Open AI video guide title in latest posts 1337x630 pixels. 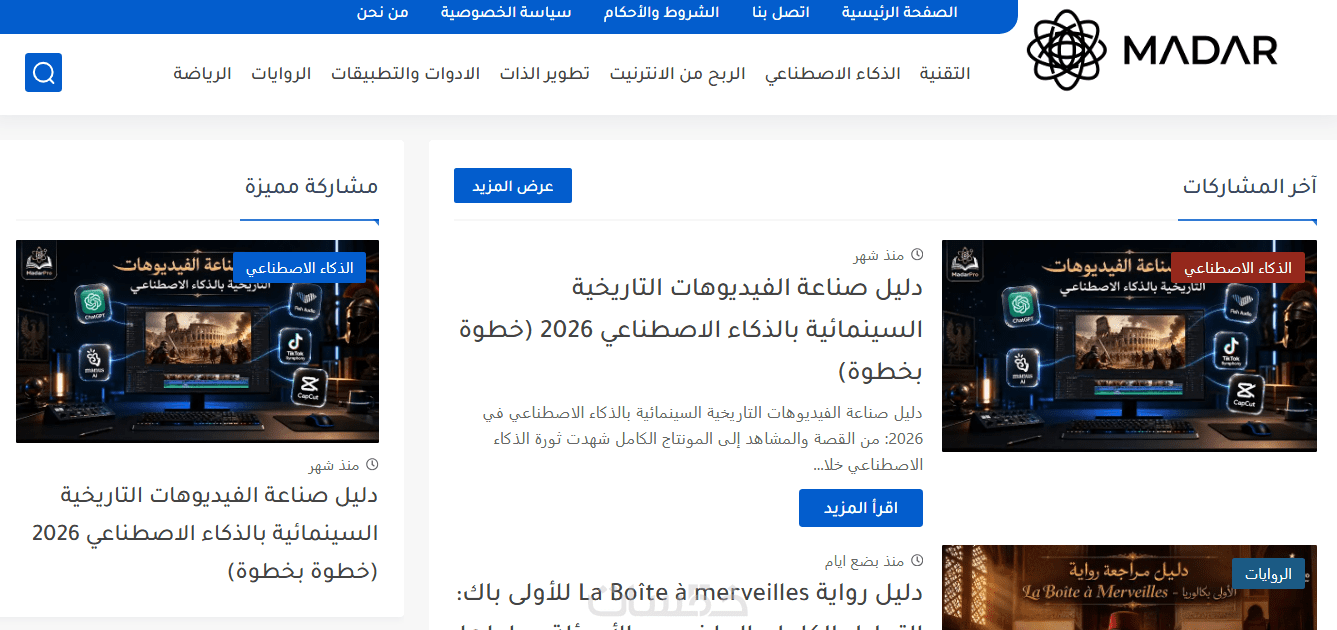coord(690,330)
